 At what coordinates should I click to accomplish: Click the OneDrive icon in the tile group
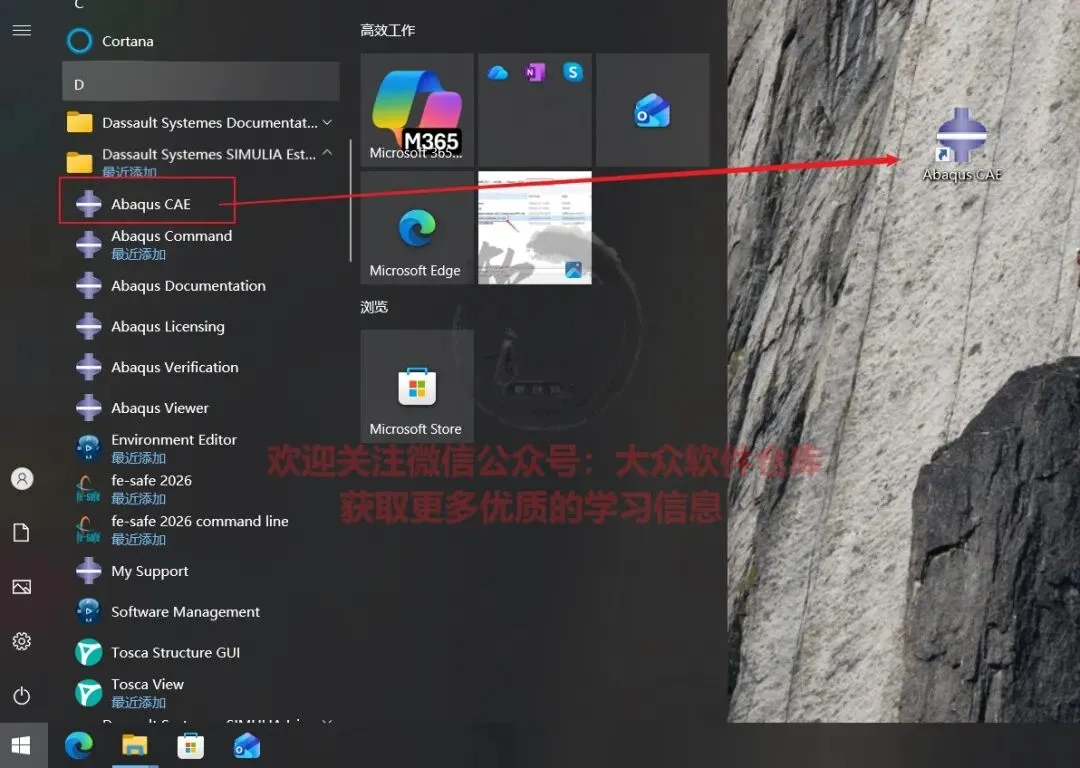497,72
